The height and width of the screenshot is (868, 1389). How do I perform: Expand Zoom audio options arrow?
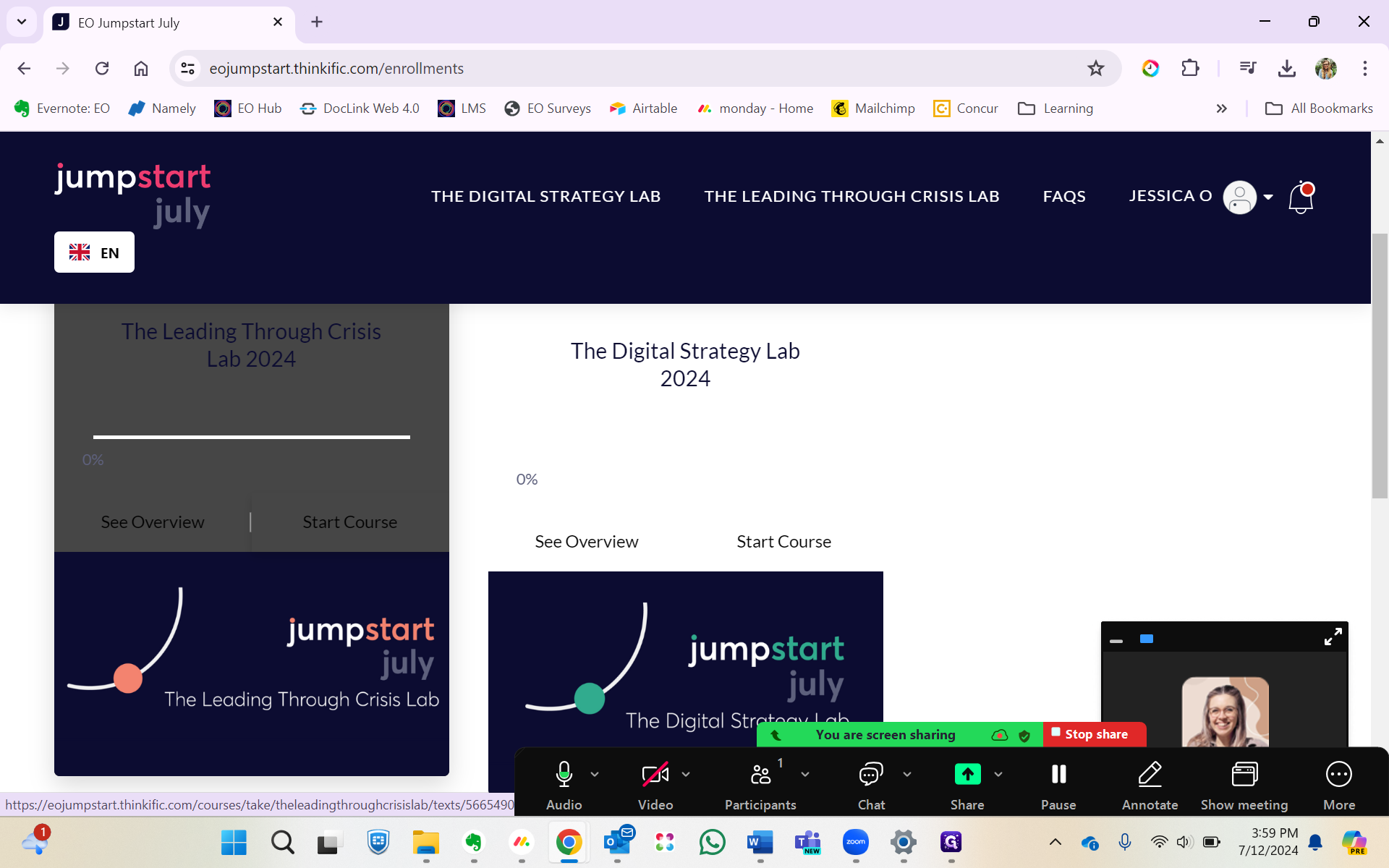coord(595,774)
